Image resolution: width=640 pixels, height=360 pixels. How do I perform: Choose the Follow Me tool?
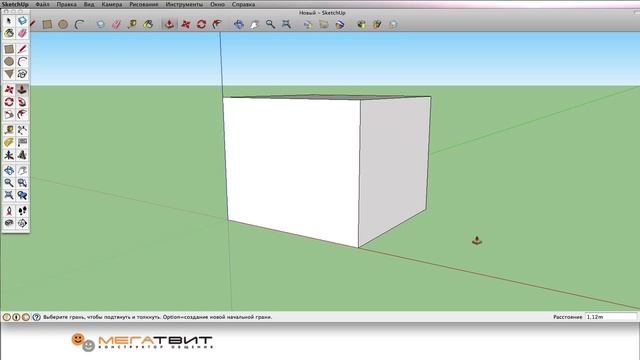22,102
